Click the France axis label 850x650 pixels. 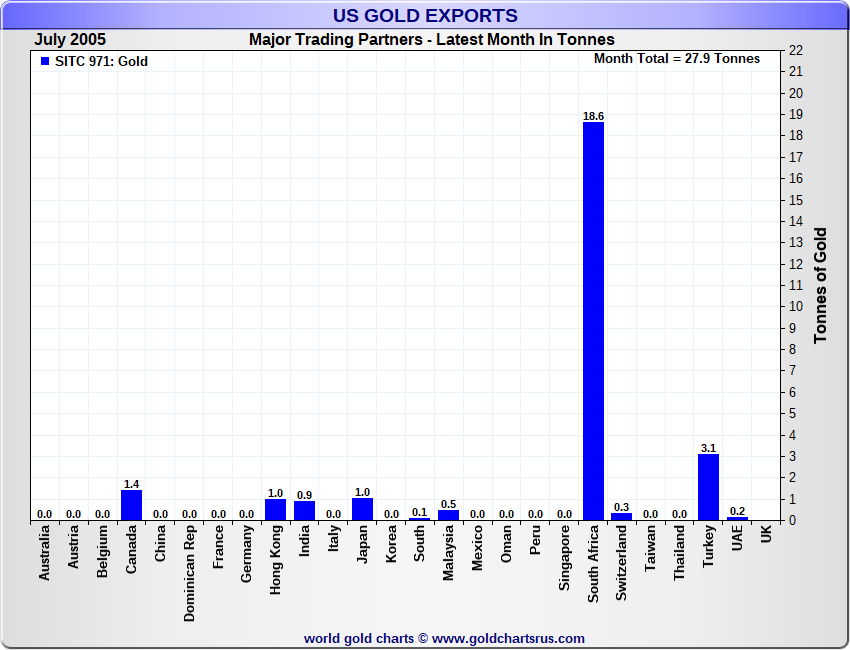[x=218, y=547]
